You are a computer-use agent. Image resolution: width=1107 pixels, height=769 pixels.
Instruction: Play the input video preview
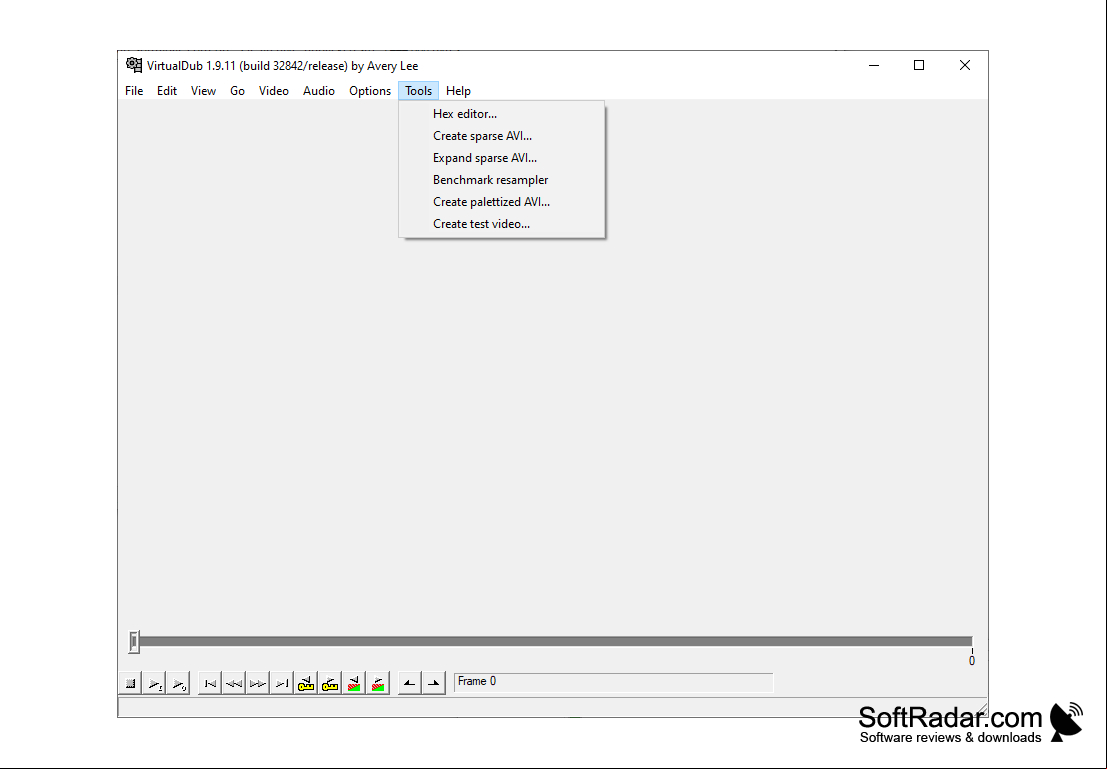(x=155, y=684)
